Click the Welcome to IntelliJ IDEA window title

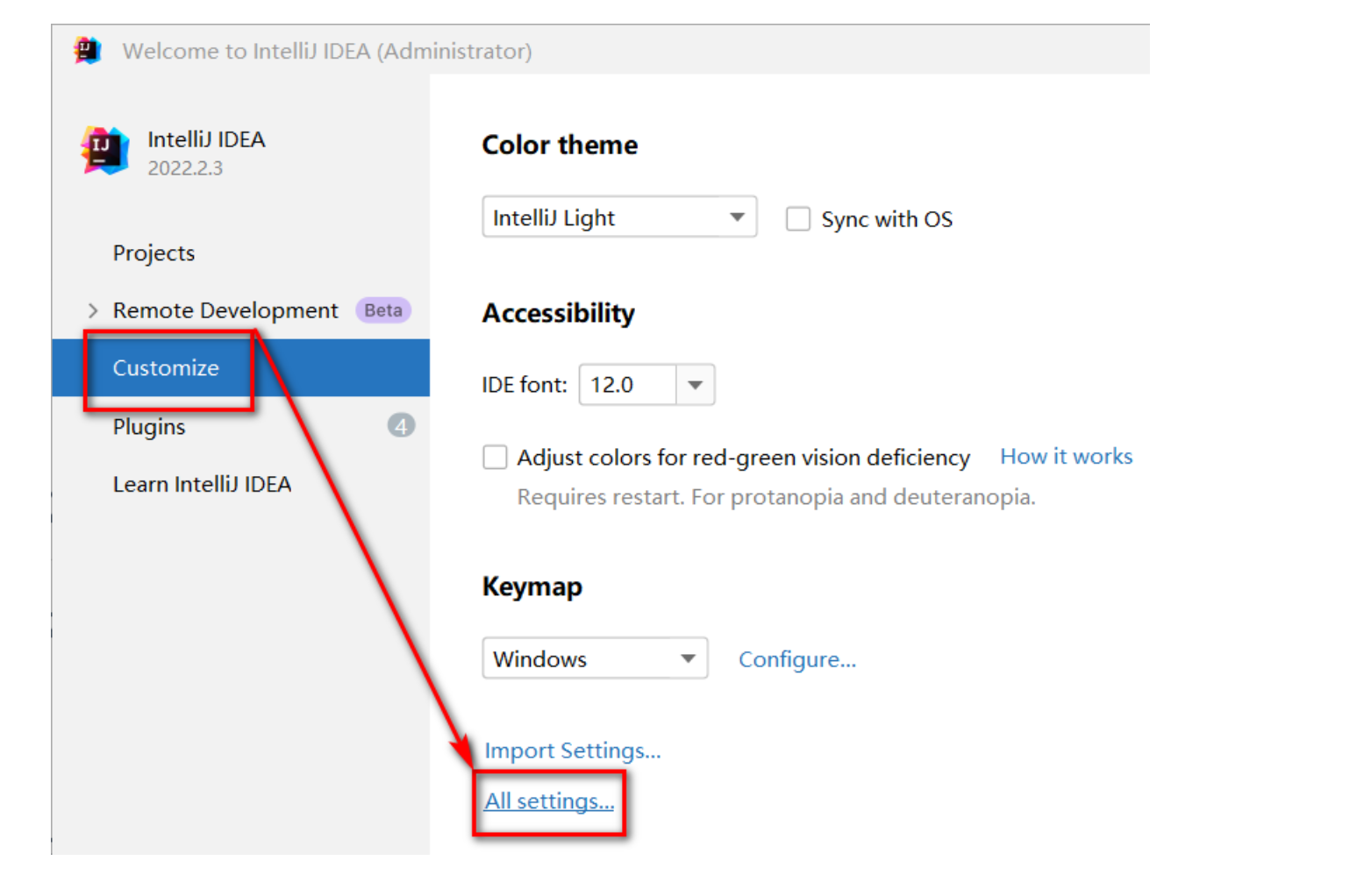[x=327, y=51]
